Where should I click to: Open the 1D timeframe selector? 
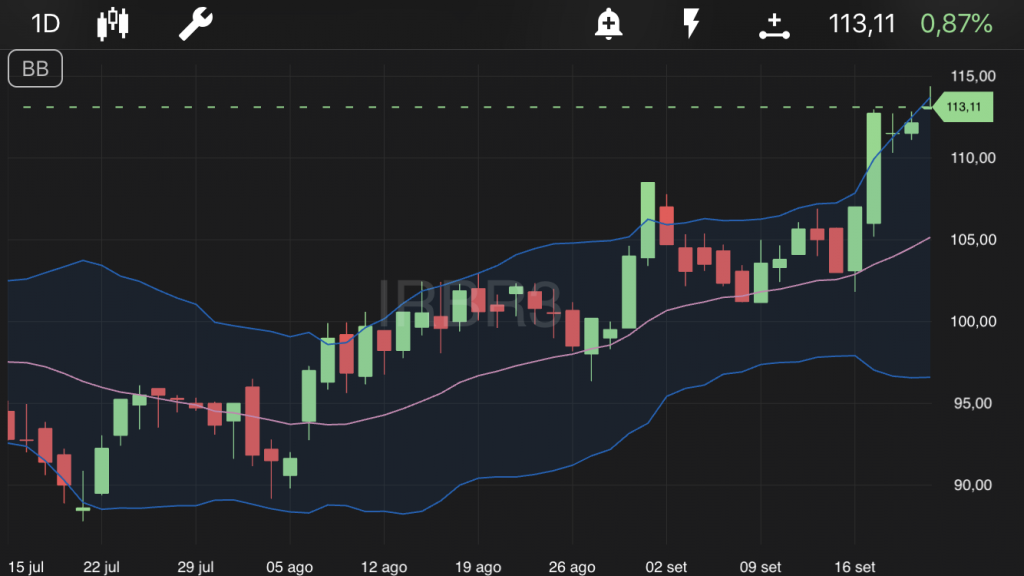tap(46, 24)
